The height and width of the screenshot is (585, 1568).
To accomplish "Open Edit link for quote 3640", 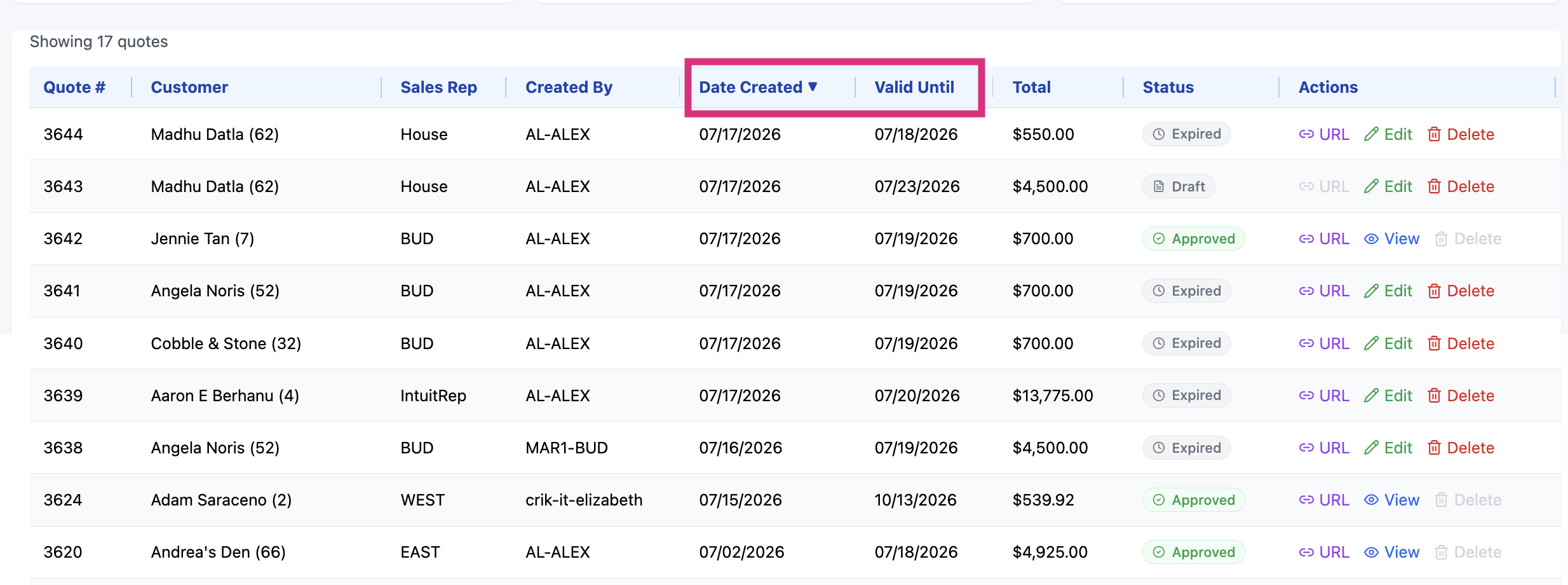I will 1388,343.
